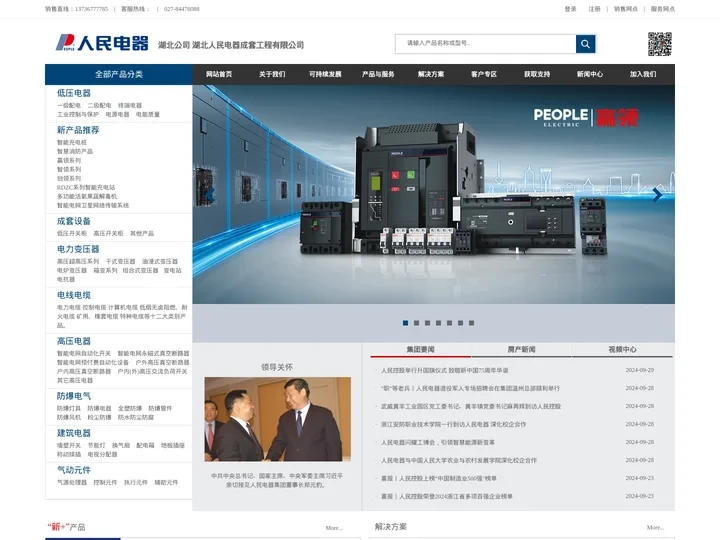Go to next banner slide arrow

pyautogui.click(x=657, y=195)
